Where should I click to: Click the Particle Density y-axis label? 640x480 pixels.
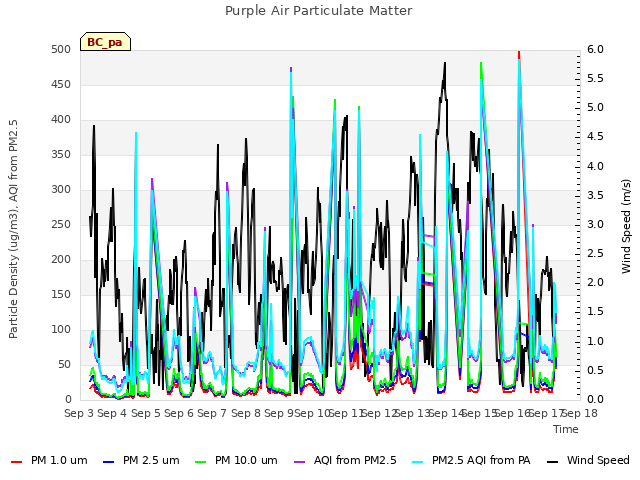coord(13,229)
